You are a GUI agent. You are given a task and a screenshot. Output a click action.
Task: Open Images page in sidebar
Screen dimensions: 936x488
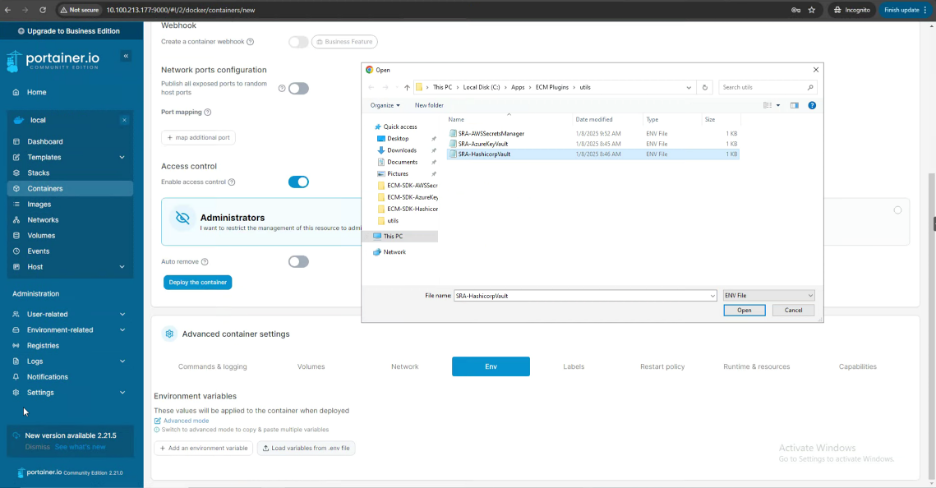[x=39, y=205]
